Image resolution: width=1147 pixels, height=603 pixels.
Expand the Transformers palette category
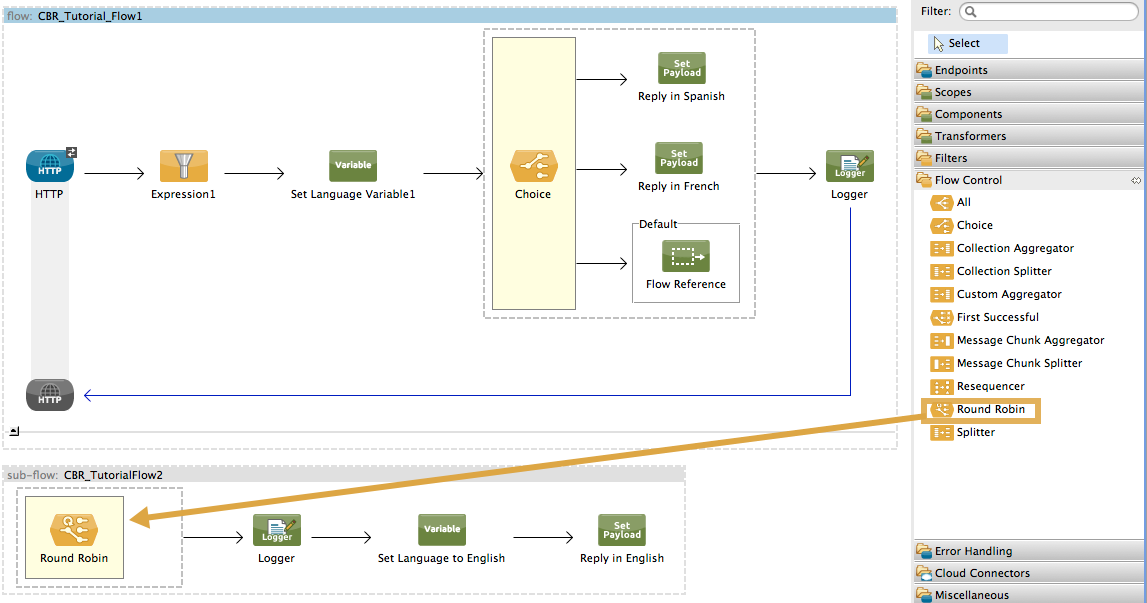coord(970,136)
